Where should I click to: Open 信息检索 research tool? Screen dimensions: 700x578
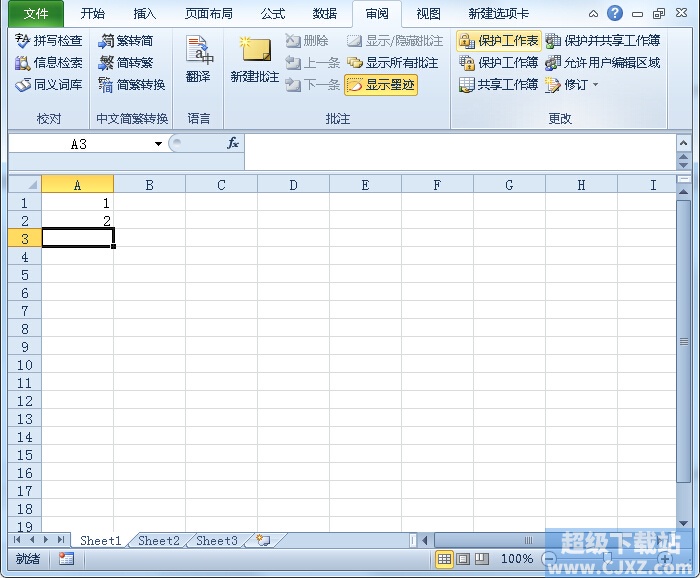coord(48,62)
